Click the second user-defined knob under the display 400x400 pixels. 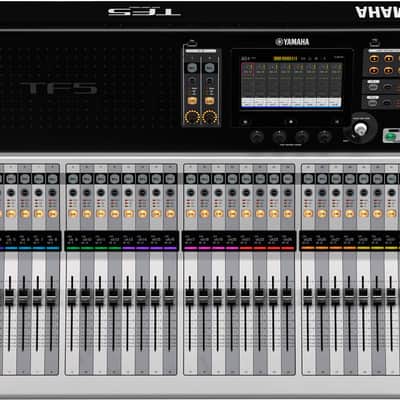click(279, 137)
